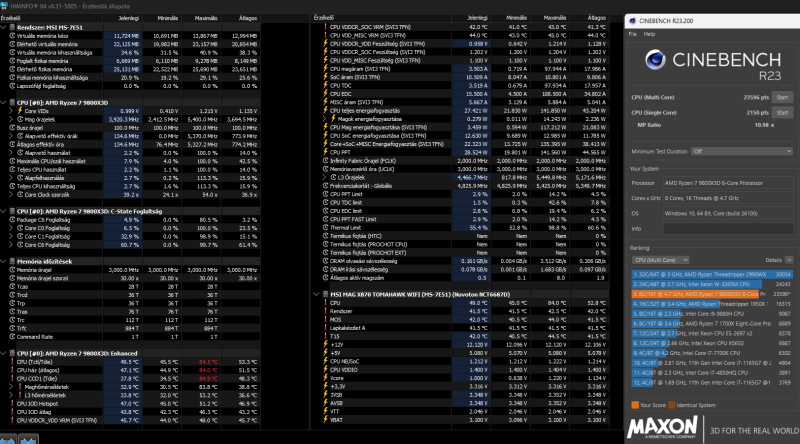Click the orange Your Score legend swatch
800x444 pixels.
(635, 405)
